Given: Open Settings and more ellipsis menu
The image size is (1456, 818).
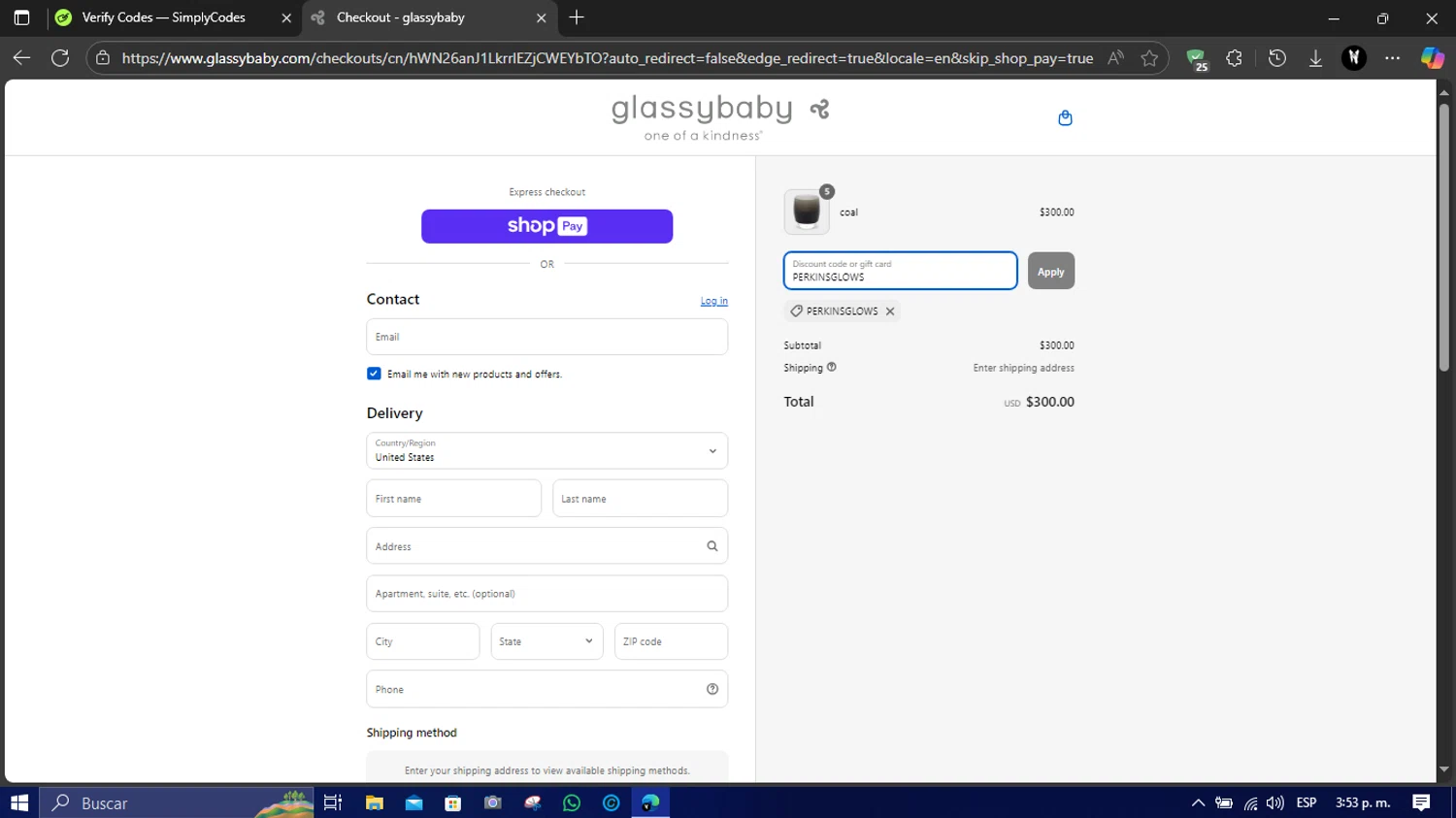Looking at the screenshot, I should [1393, 58].
